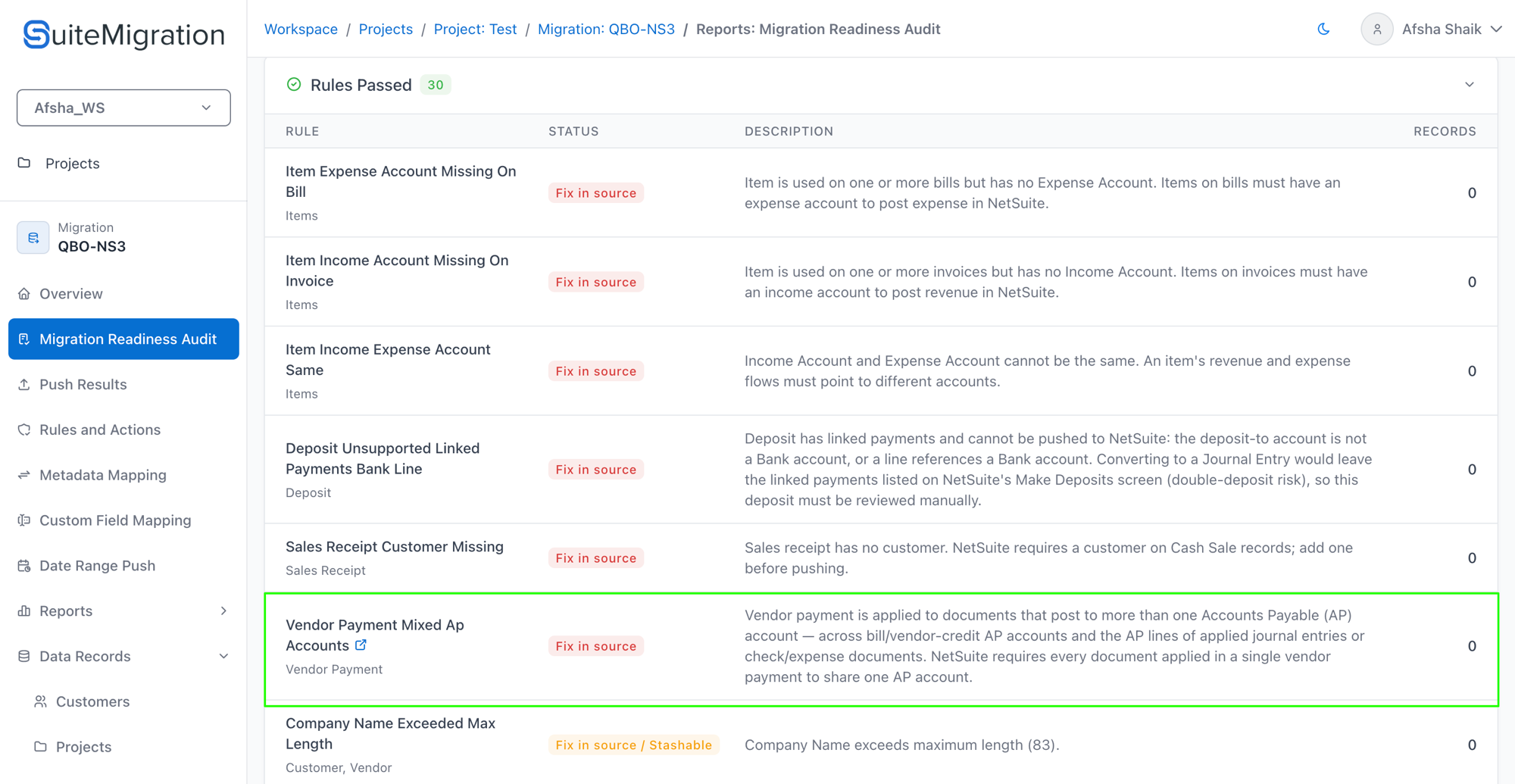Collapse the Rules Passed section chevron
Image resolution: width=1515 pixels, height=784 pixels.
click(x=1470, y=84)
